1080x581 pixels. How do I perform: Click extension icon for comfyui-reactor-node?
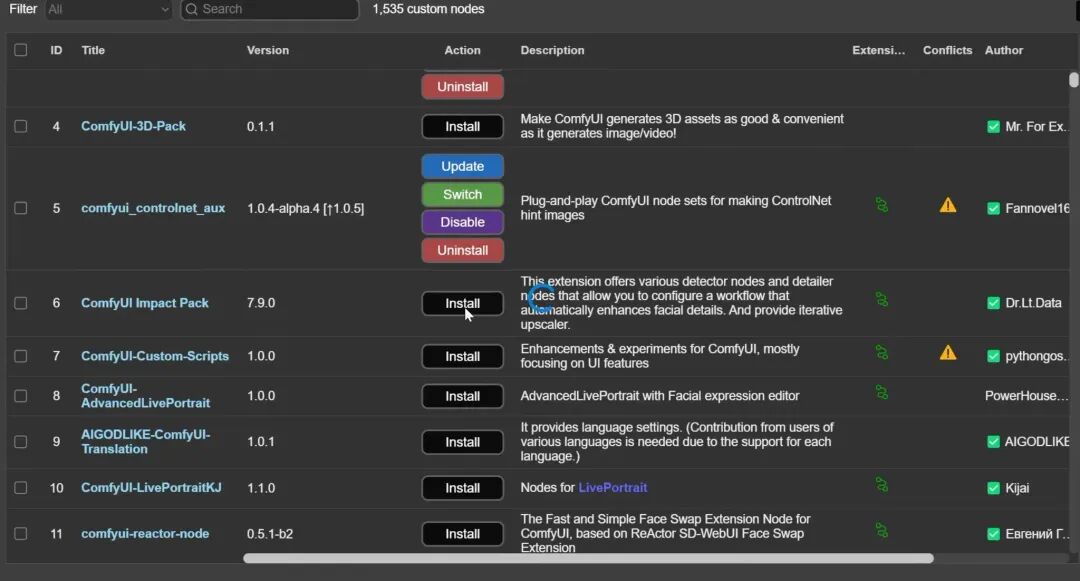pos(882,530)
